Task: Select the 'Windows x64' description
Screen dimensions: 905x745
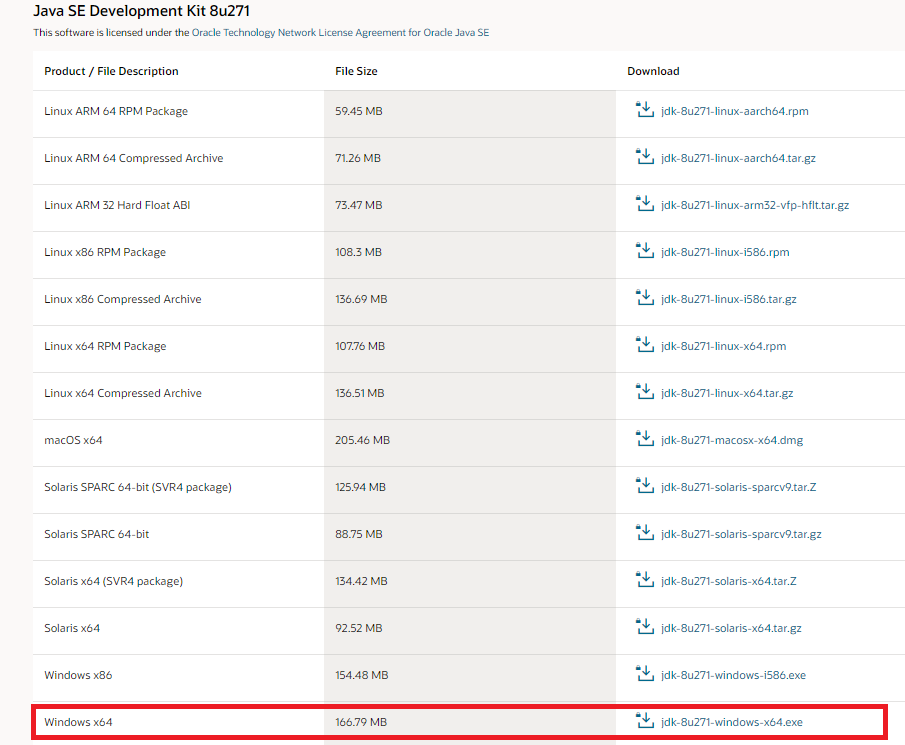Action: [x=78, y=722]
